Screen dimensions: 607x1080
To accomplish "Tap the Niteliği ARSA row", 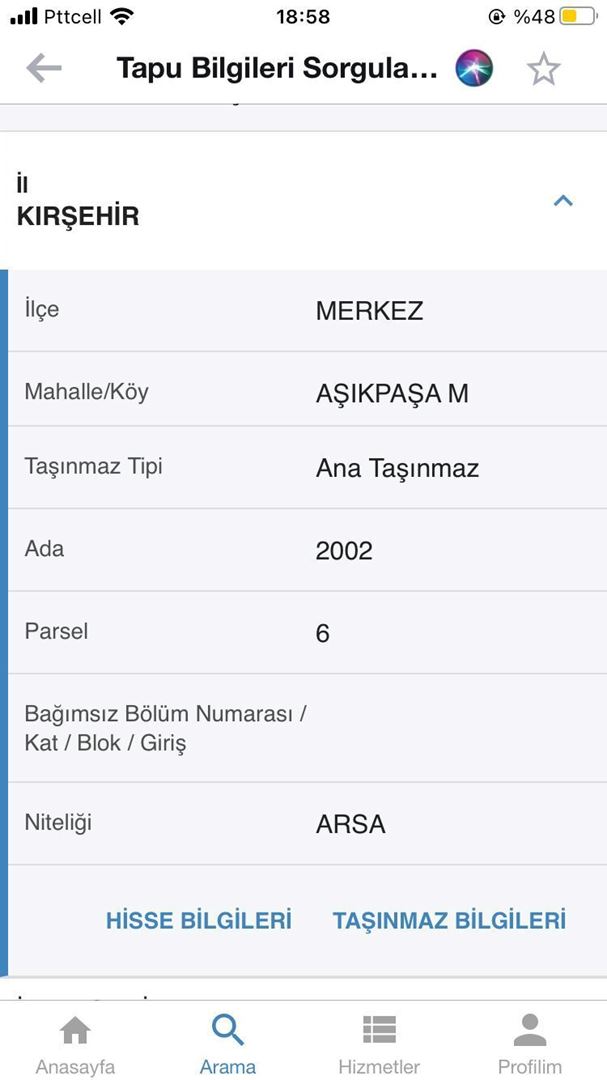I will pyautogui.click(x=305, y=824).
